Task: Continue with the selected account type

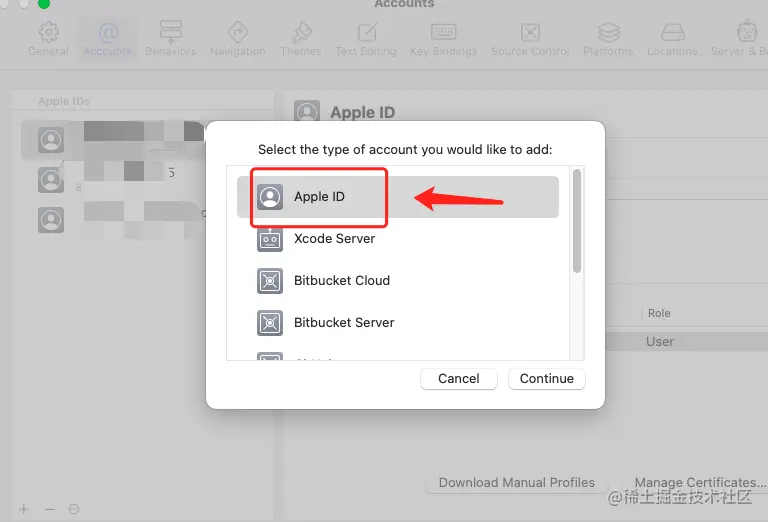Action: coord(547,379)
